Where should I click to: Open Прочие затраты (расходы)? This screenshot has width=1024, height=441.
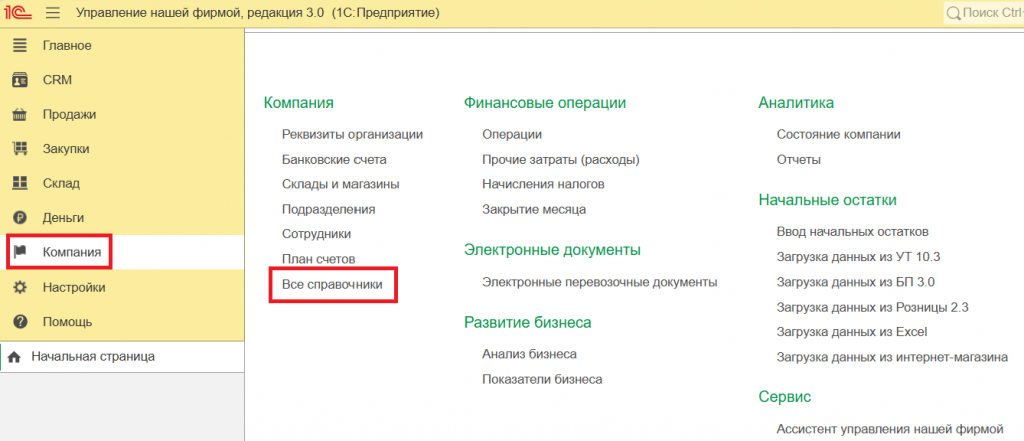click(x=561, y=159)
